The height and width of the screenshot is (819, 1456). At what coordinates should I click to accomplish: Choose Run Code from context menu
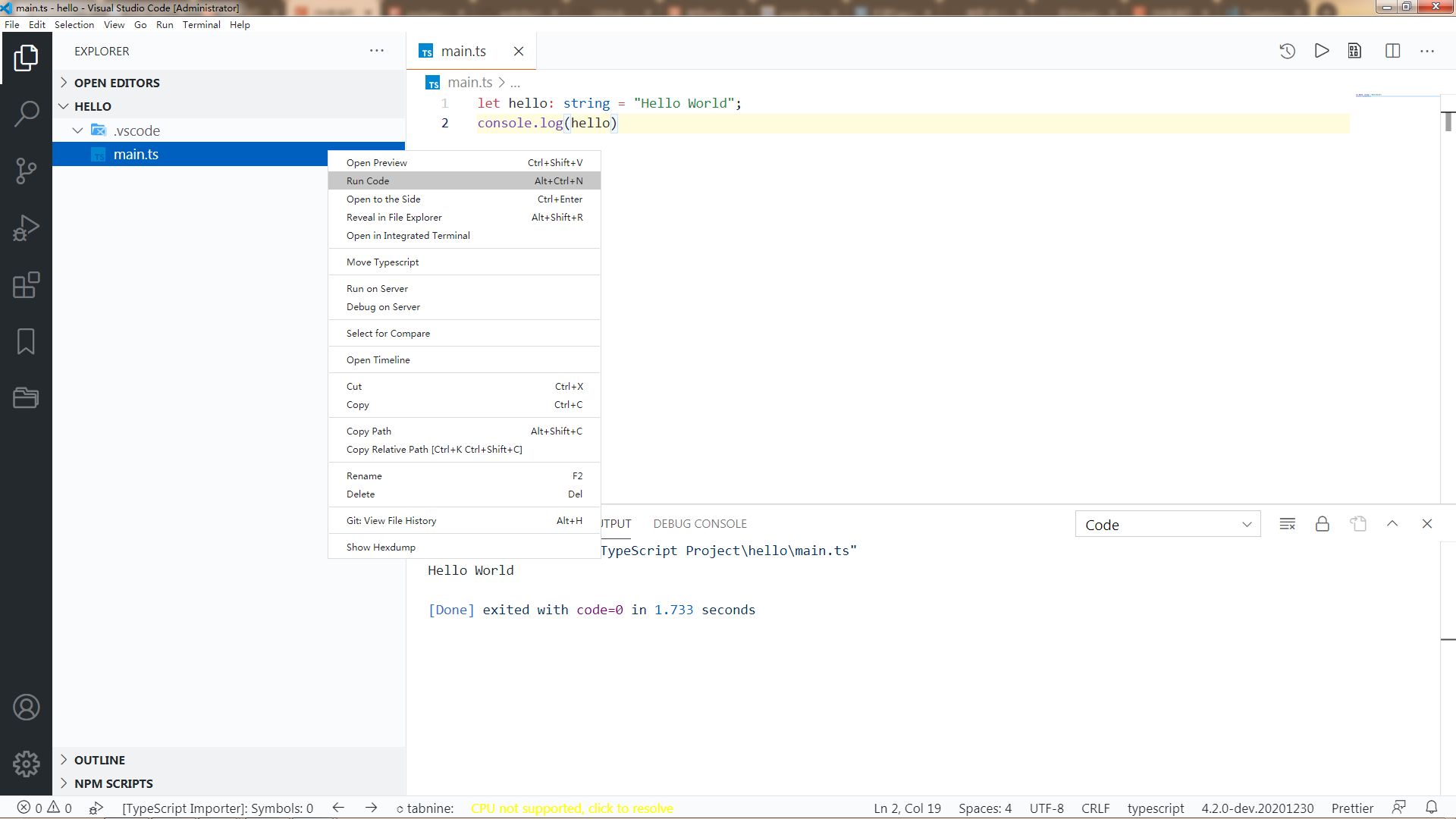(x=368, y=181)
